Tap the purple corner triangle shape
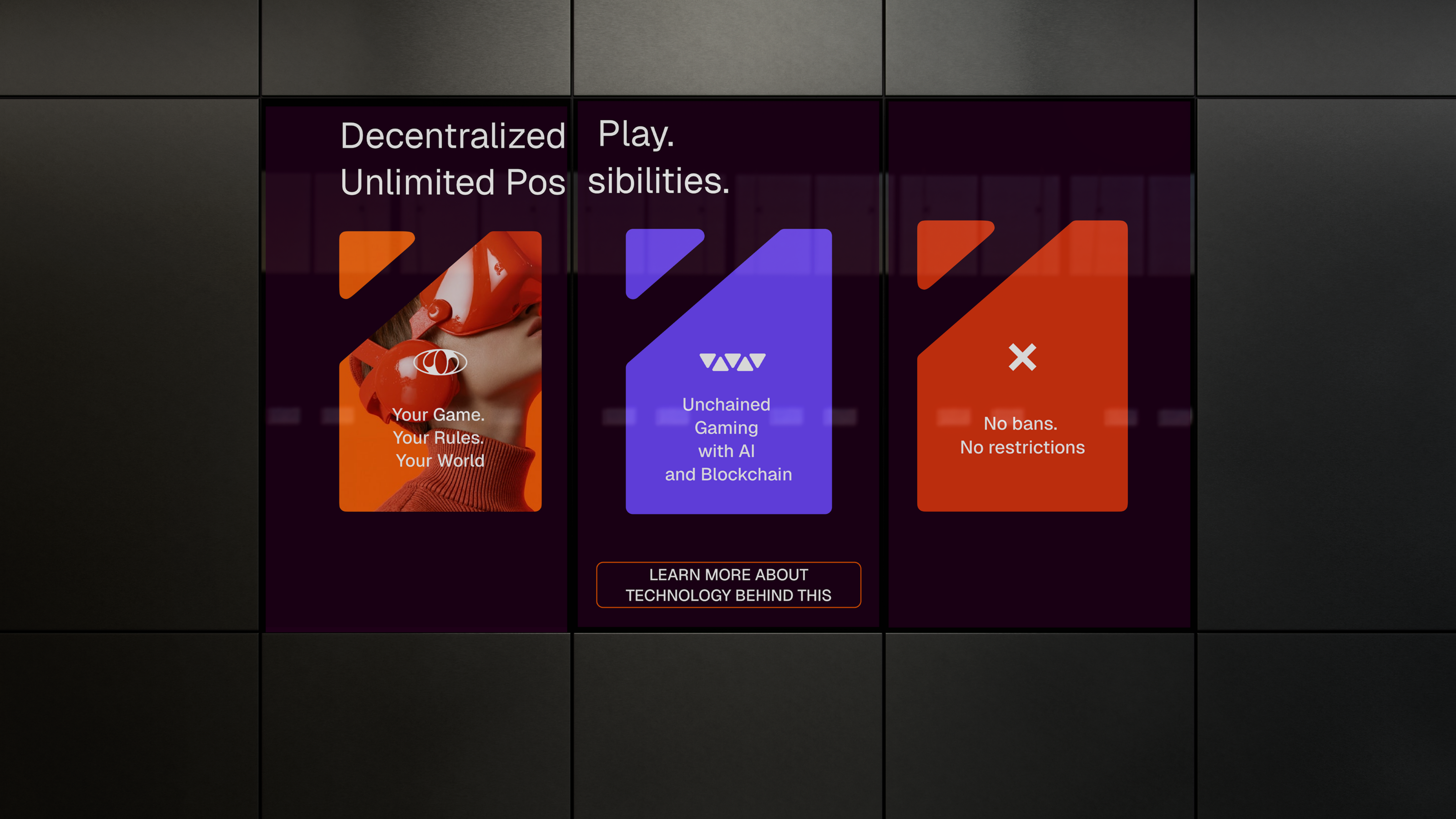The height and width of the screenshot is (819, 1456). point(663,262)
